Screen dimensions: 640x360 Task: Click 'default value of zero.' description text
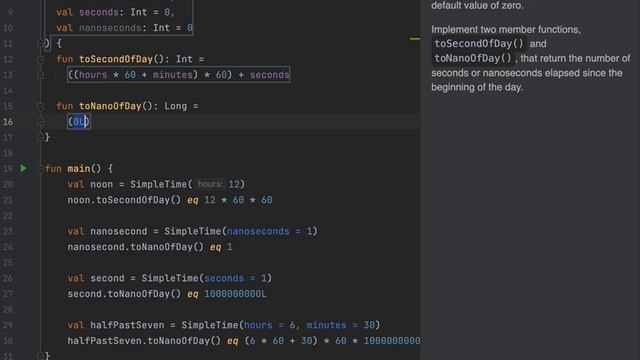pyautogui.click(x=477, y=6)
